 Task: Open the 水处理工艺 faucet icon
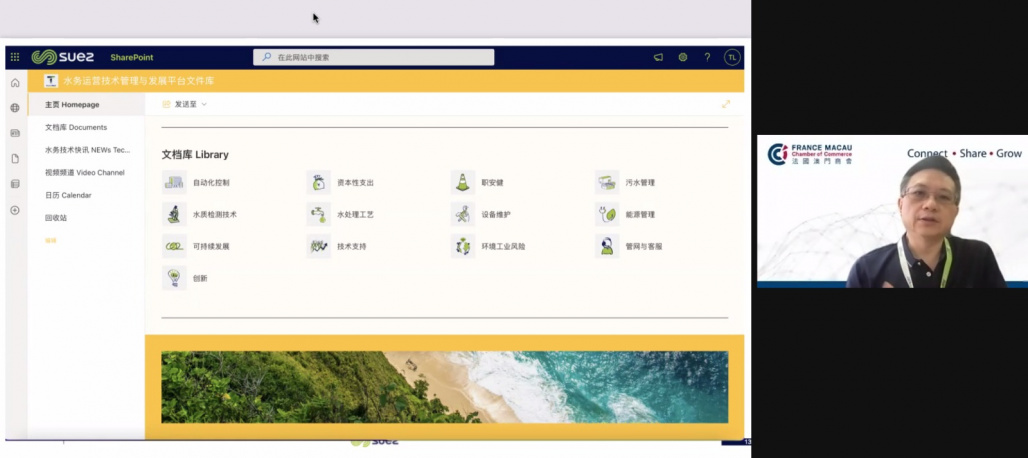[x=319, y=214]
